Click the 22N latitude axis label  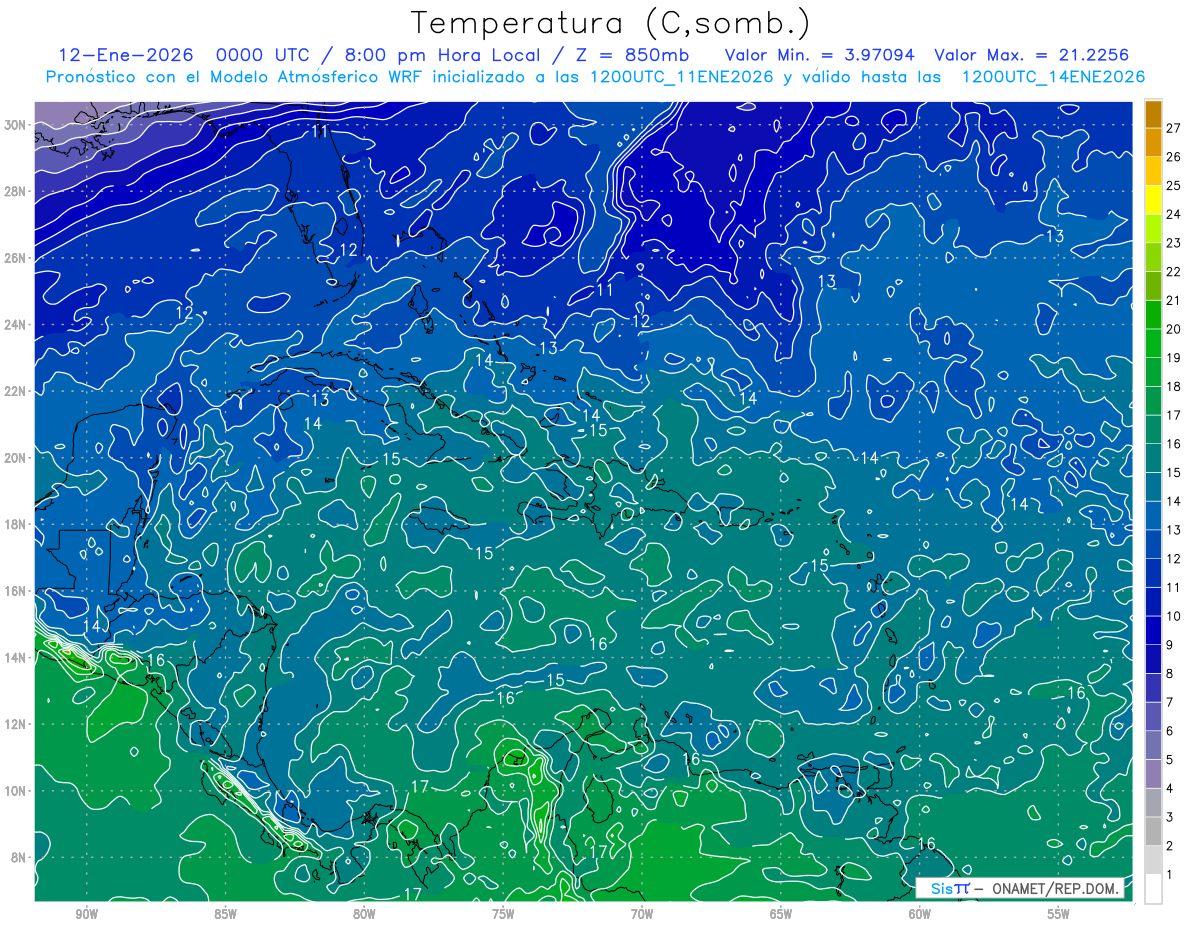pos(17,391)
